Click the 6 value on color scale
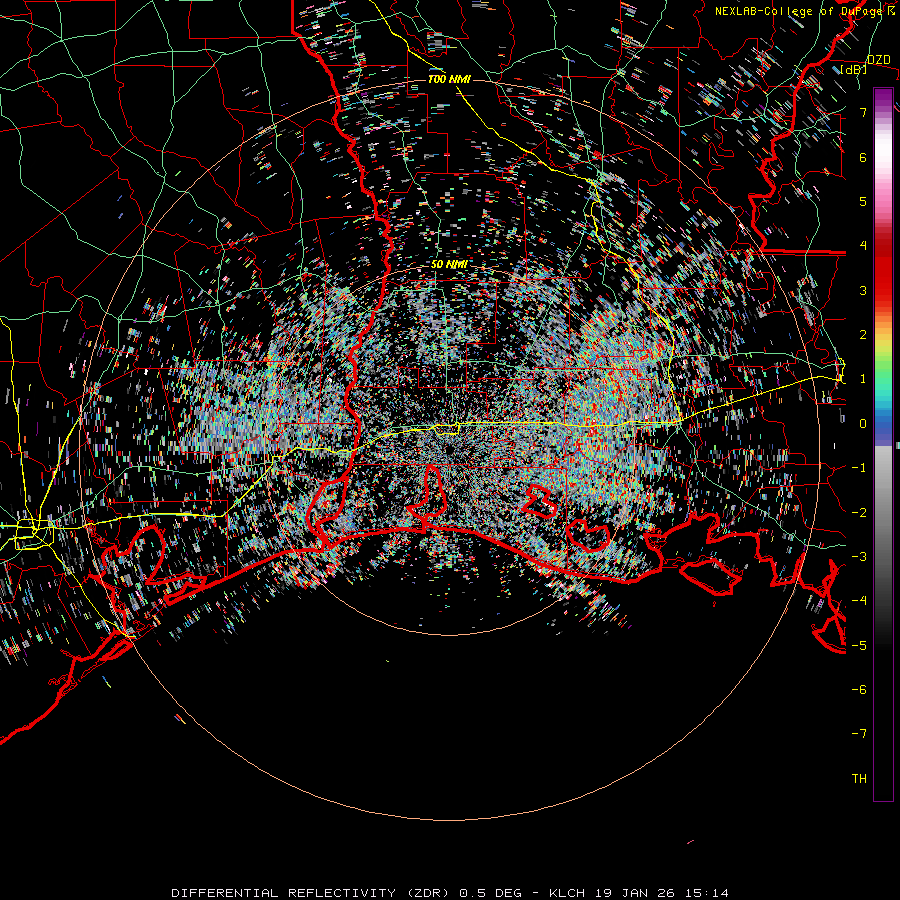The height and width of the screenshot is (900, 900). click(x=863, y=157)
